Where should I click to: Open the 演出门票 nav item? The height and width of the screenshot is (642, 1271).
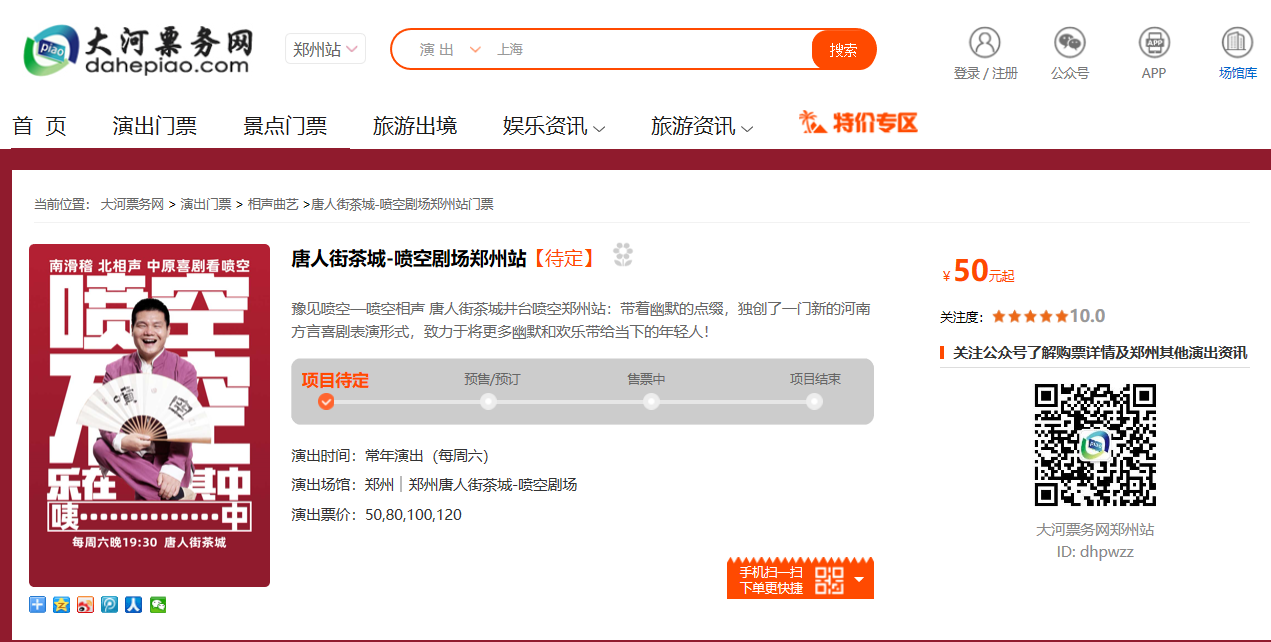pyautogui.click(x=155, y=126)
